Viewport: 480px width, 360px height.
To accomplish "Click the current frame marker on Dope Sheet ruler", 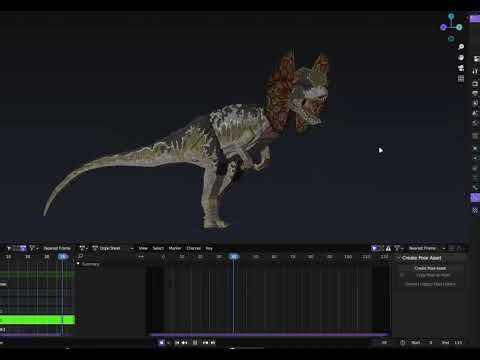I will click(234, 256).
